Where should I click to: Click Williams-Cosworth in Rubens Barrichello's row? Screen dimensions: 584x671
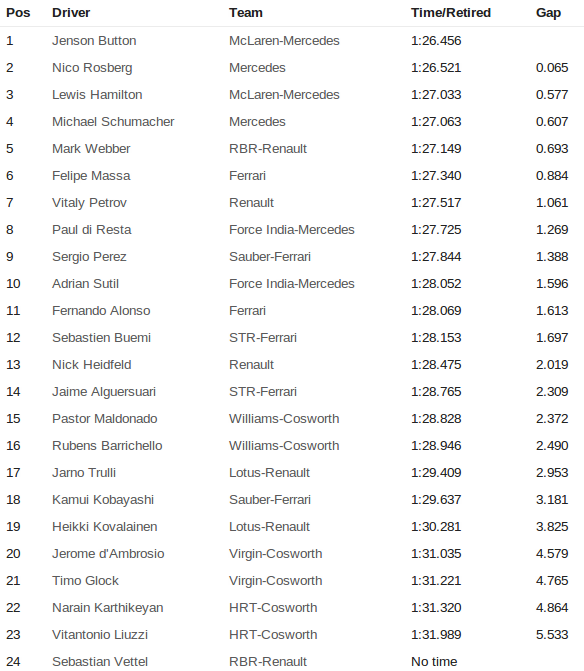284,445
